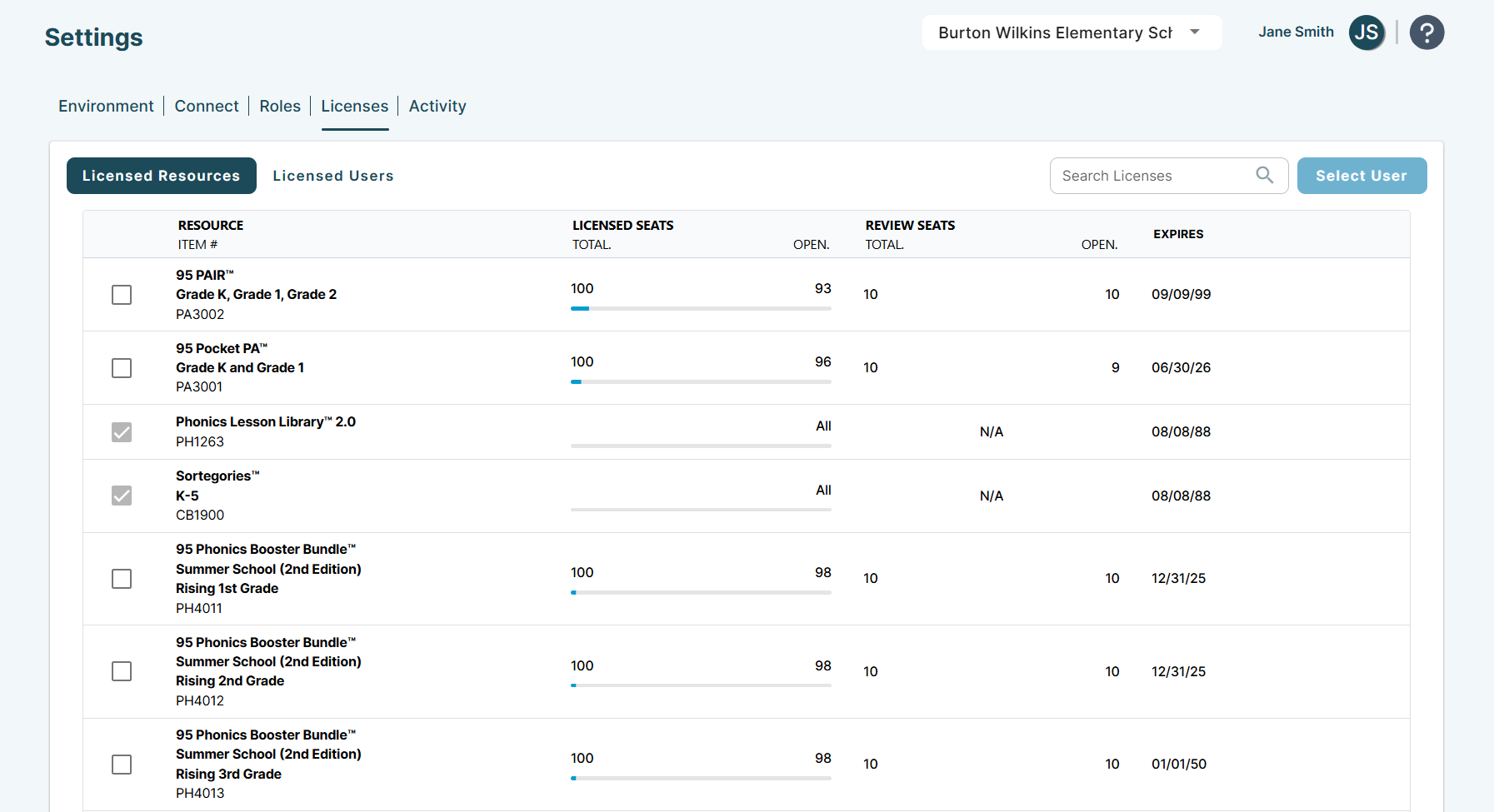Check the Rising 3rd Grade PH4013 checkbox

click(x=122, y=765)
